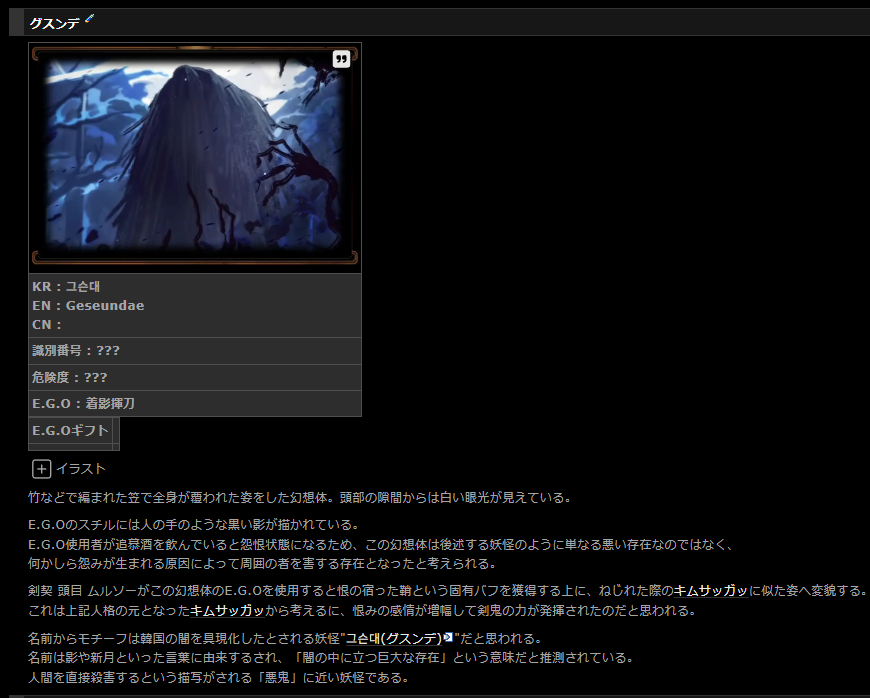Select the 危険度：??? table cell
The width and height of the screenshot is (870, 698).
click(195, 377)
